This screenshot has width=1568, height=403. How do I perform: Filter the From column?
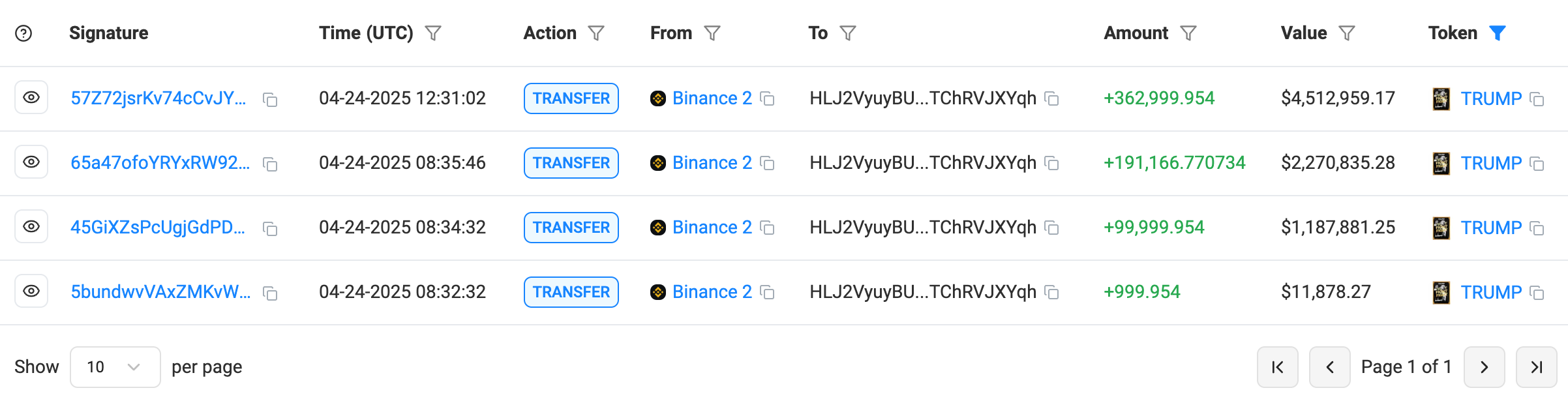pyautogui.click(x=712, y=33)
